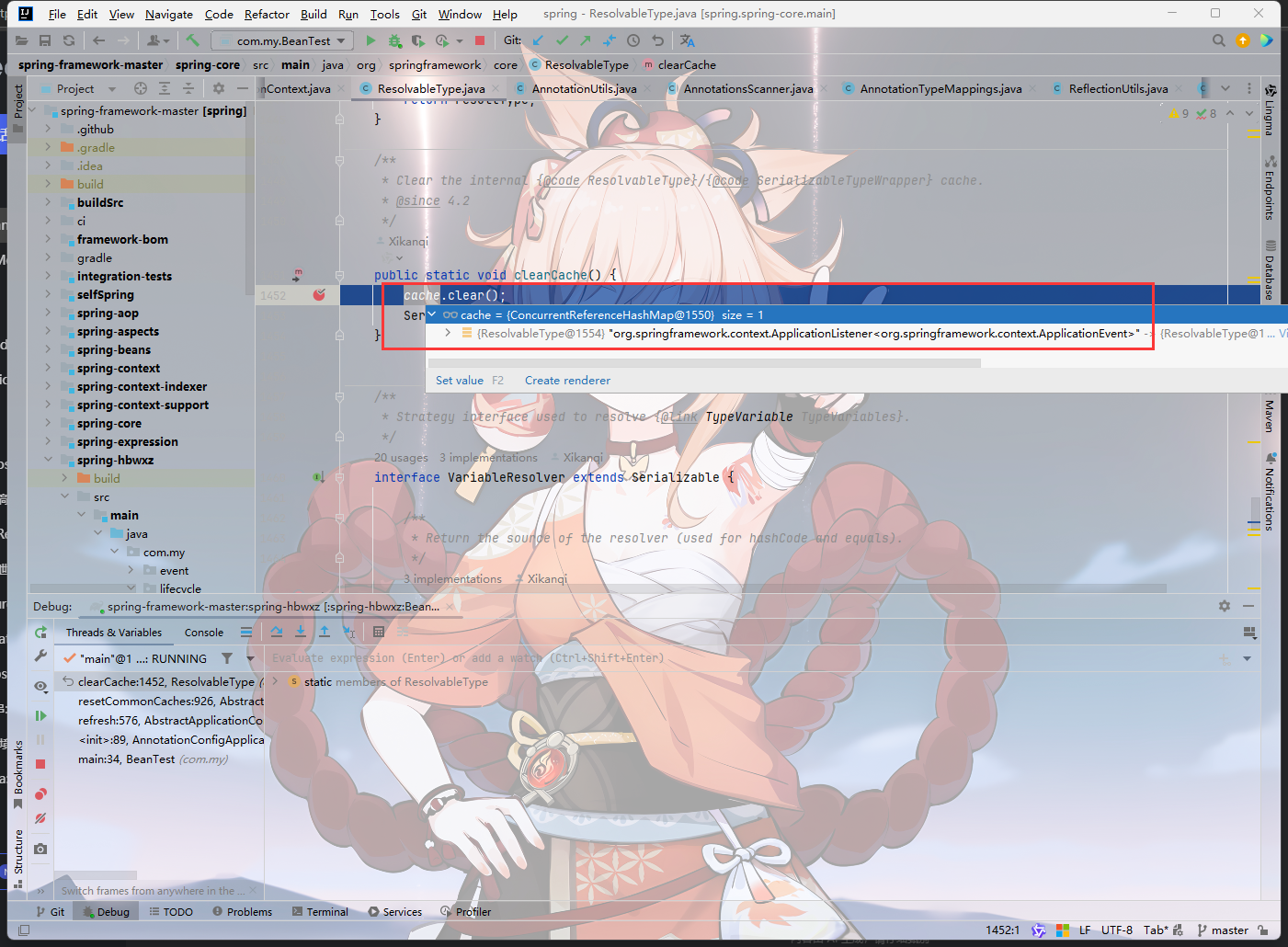The width and height of the screenshot is (1288, 947).
Task: Open Search Everywhere magnifier icon
Action: coord(1218,40)
